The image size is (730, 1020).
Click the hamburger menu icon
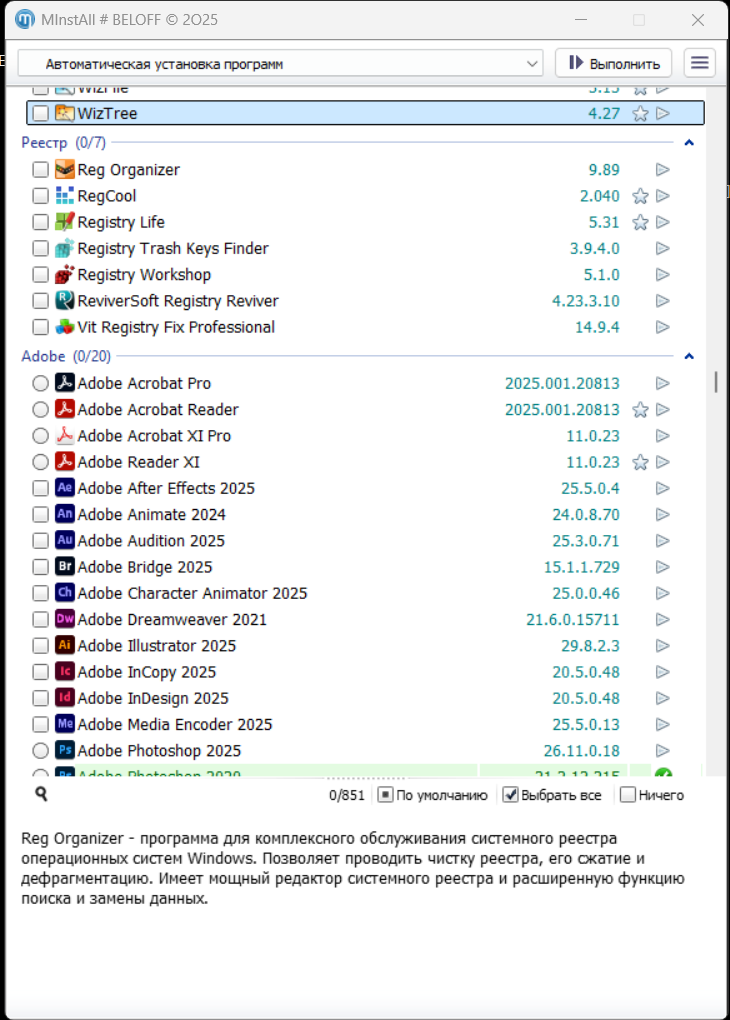700,63
